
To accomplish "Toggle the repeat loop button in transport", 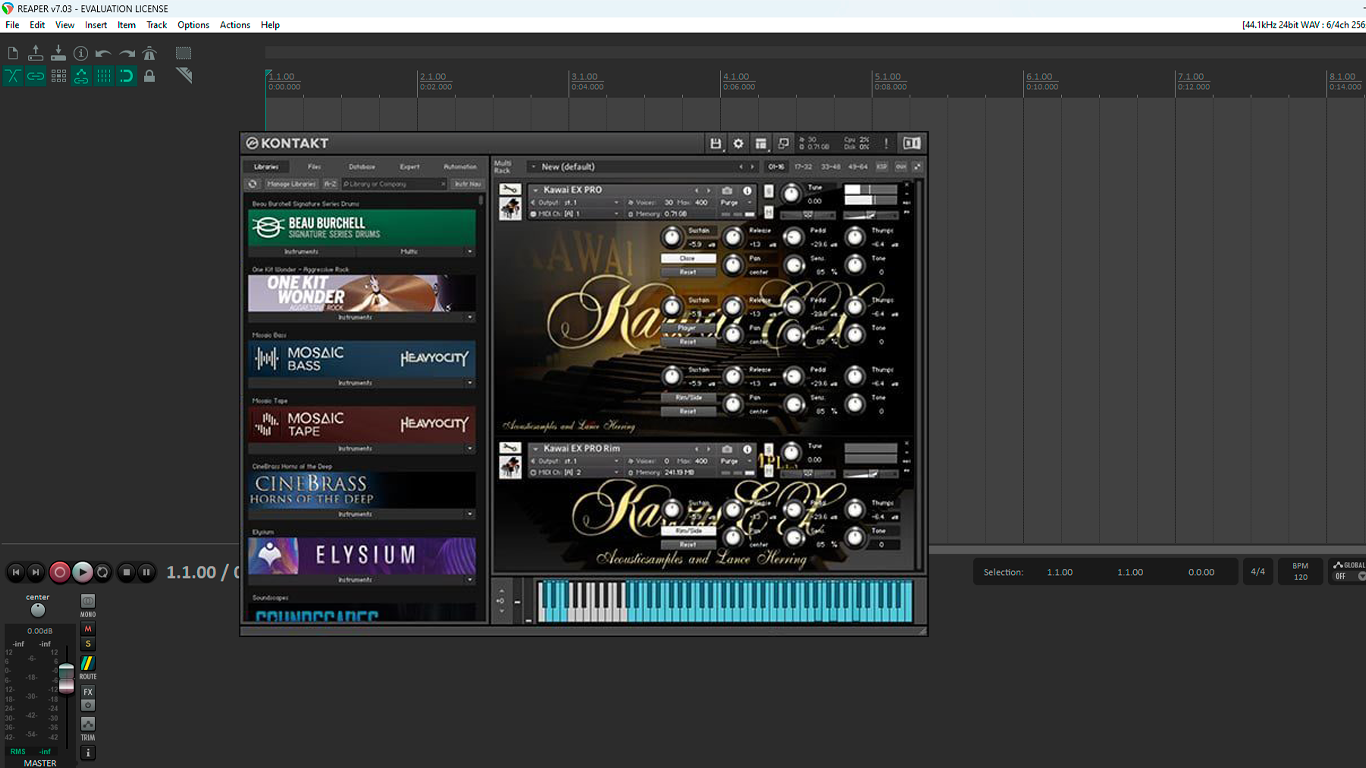I will click(x=103, y=572).
